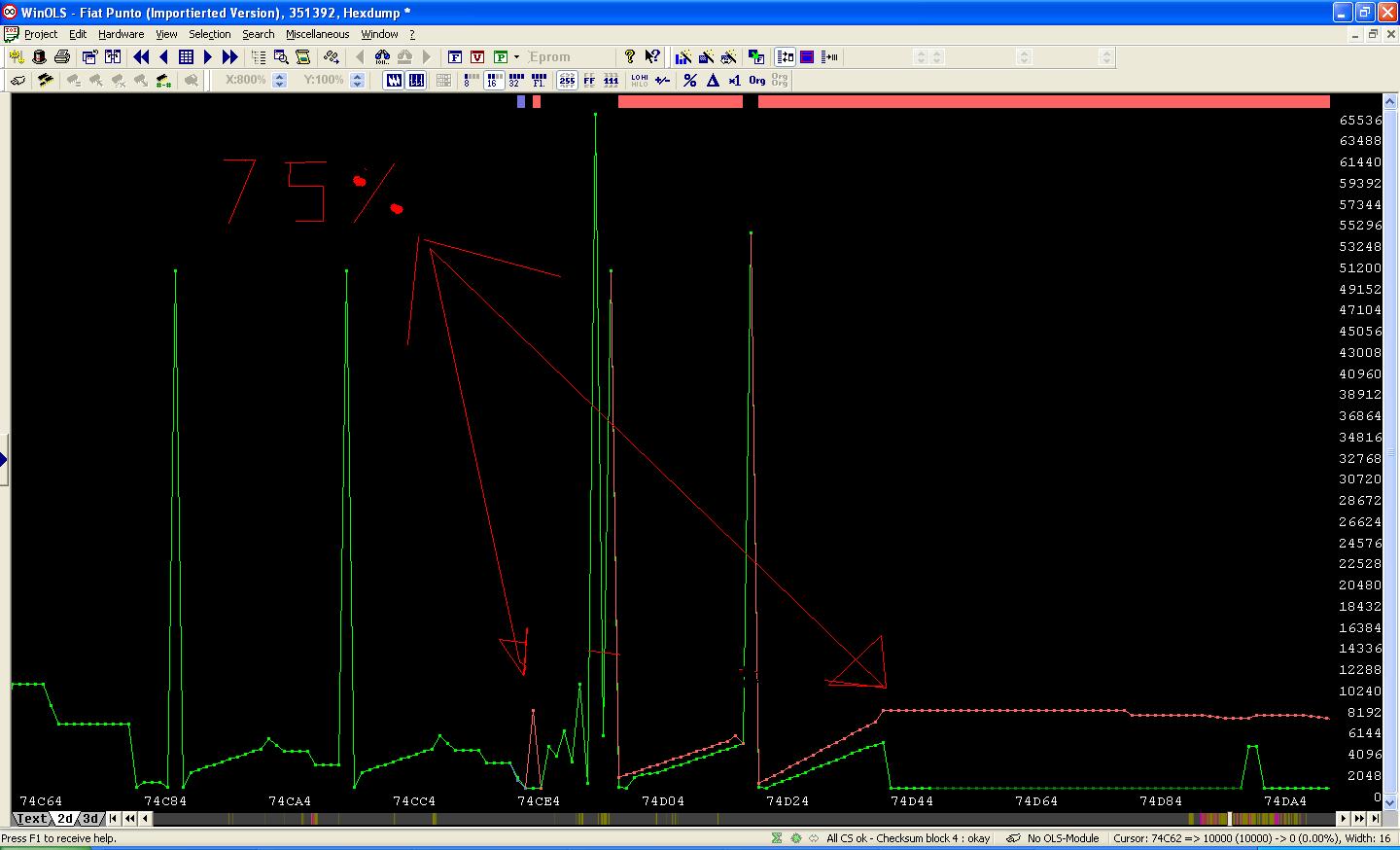Open the Miscellaneous menu
The image size is (1400, 850).
(317, 34)
